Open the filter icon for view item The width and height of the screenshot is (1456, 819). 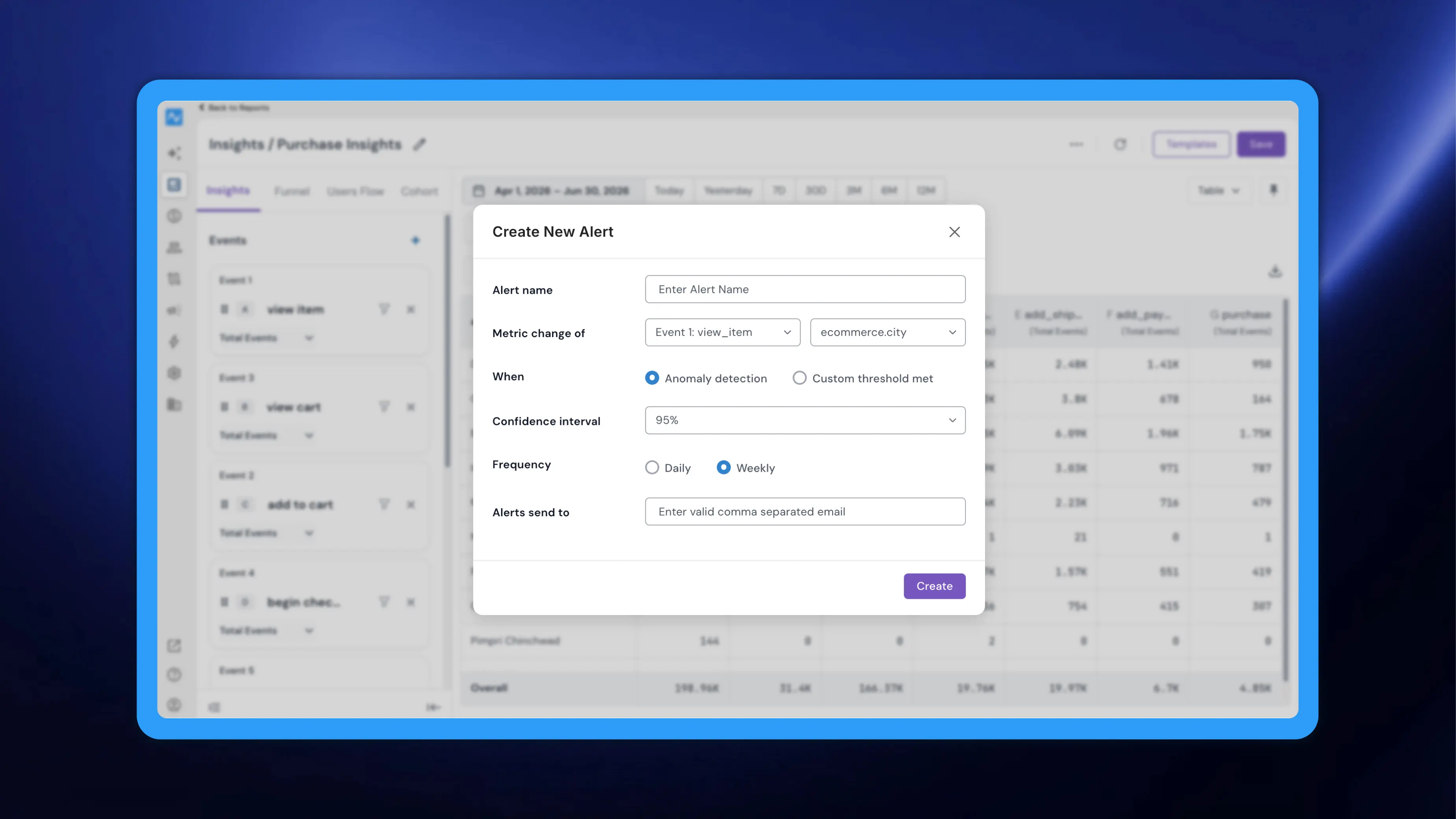(x=384, y=309)
